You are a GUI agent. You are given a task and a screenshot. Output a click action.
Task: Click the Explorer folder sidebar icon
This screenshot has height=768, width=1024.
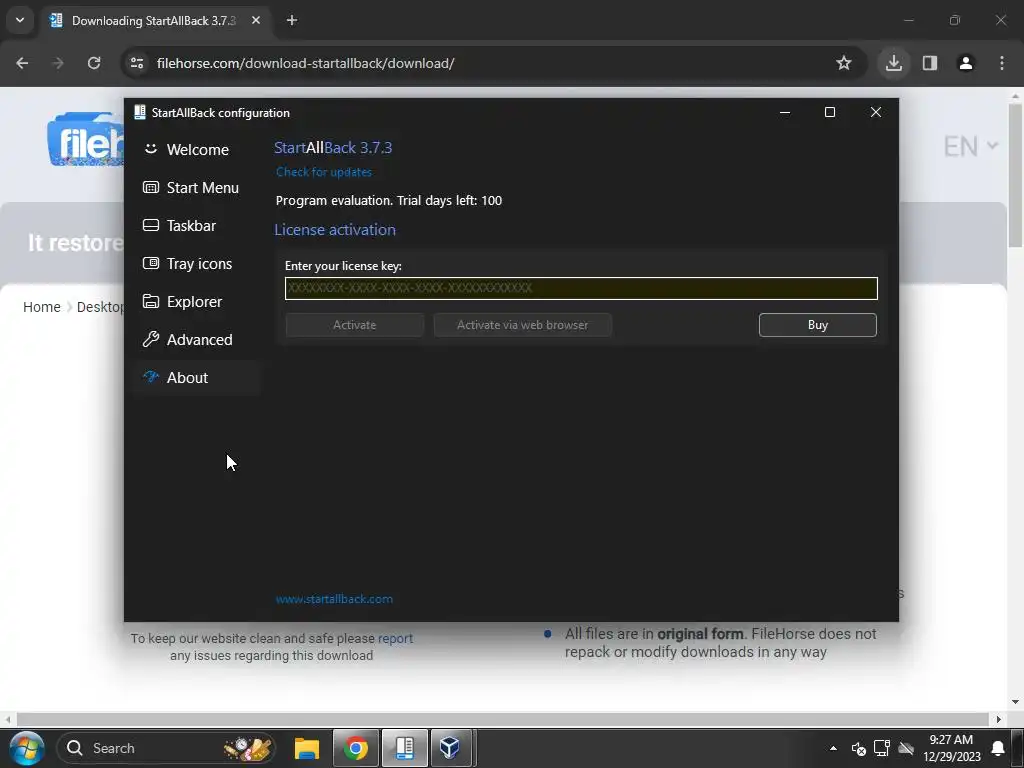click(x=151, y=301)
